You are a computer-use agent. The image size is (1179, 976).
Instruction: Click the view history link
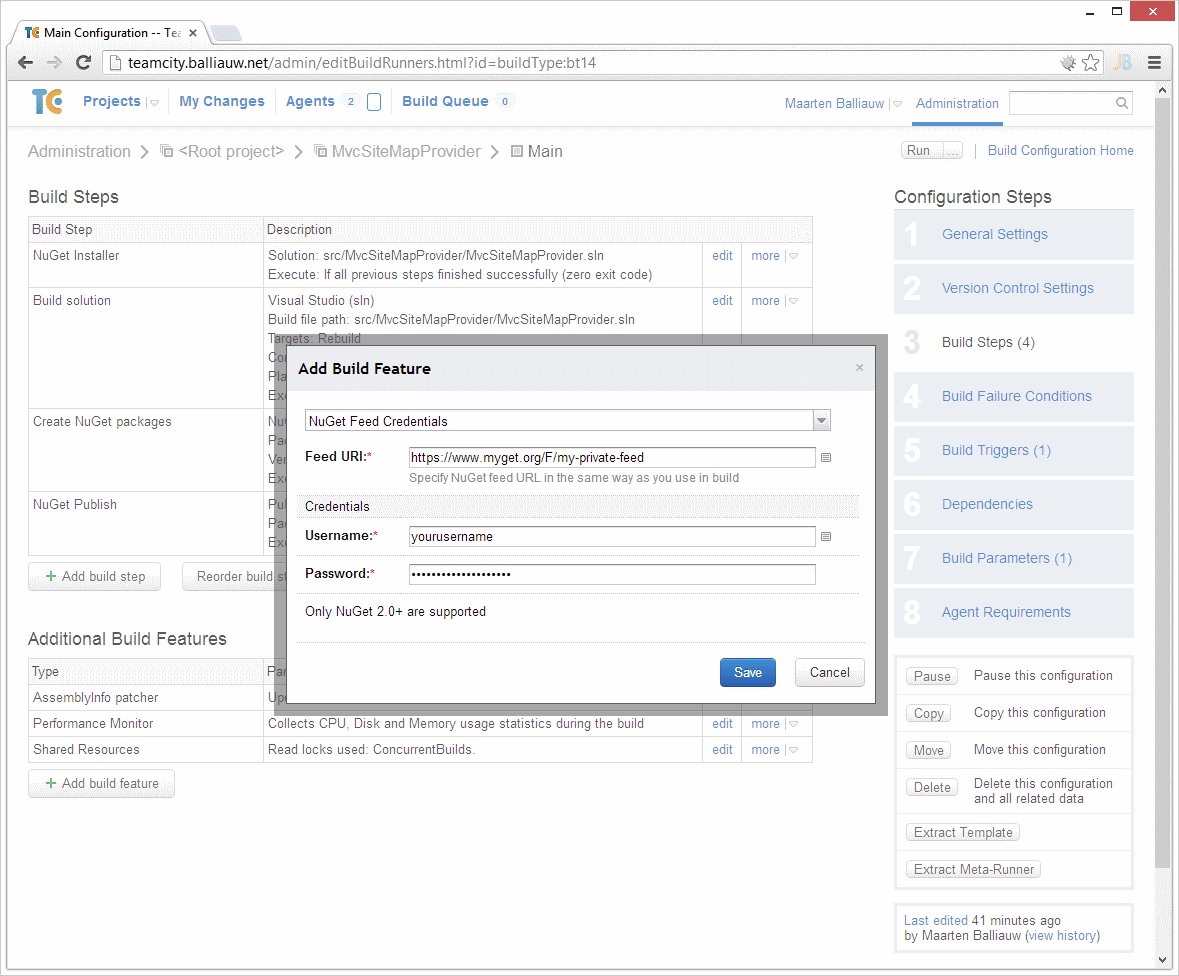coord(1062,936)
